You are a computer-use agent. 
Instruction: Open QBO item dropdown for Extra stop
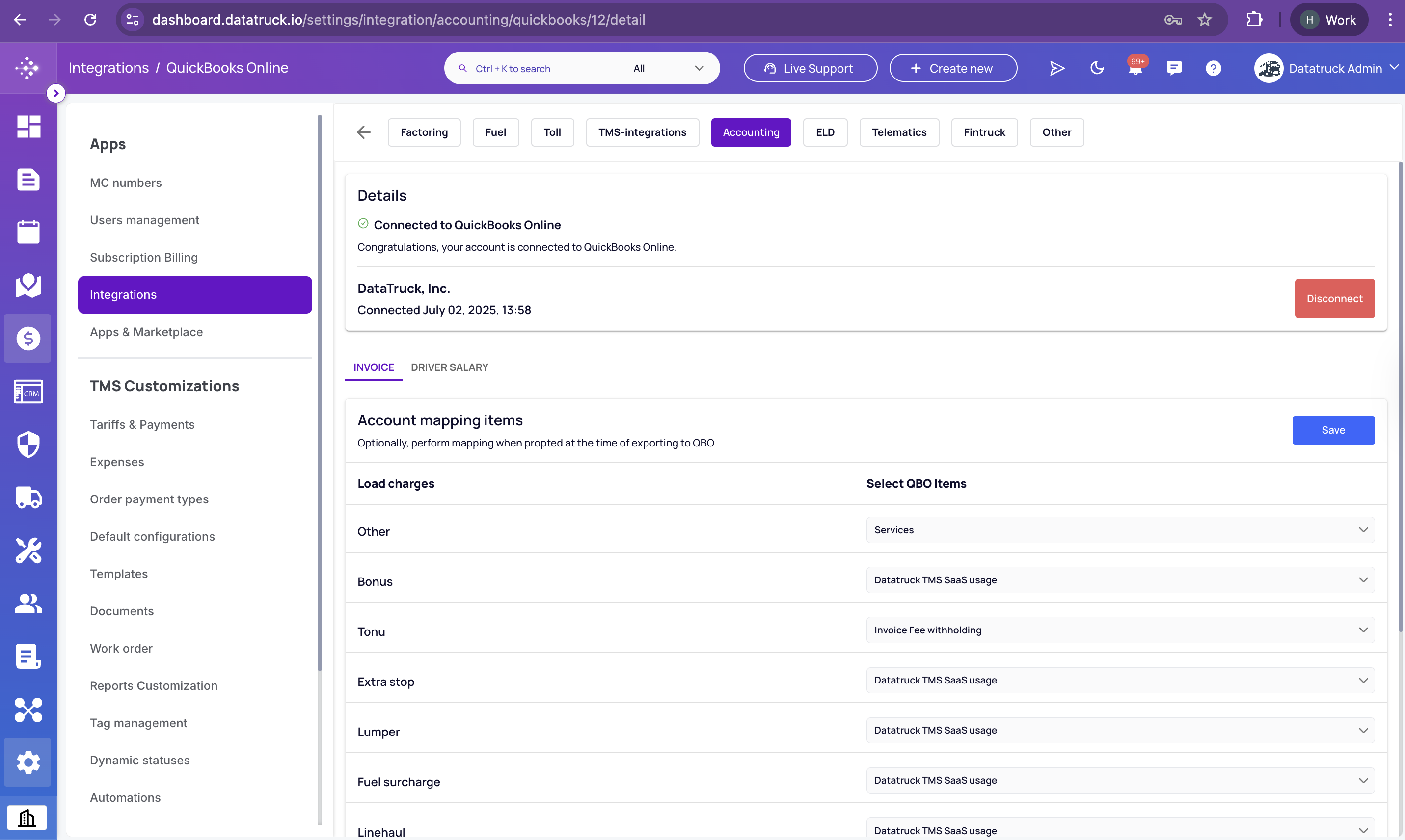(1120, 680)
